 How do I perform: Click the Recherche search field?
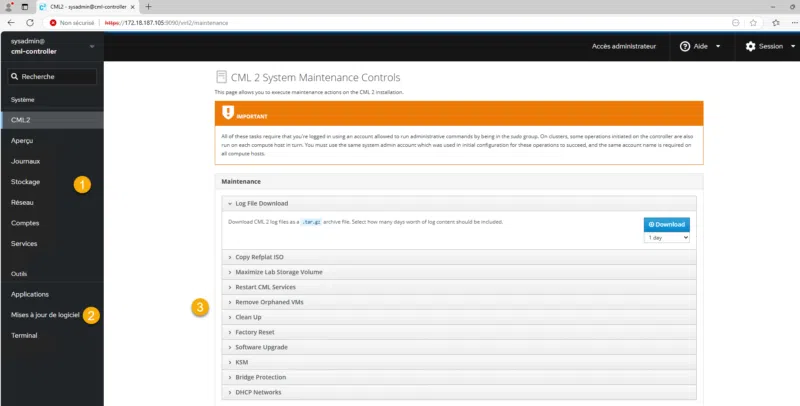52,76
